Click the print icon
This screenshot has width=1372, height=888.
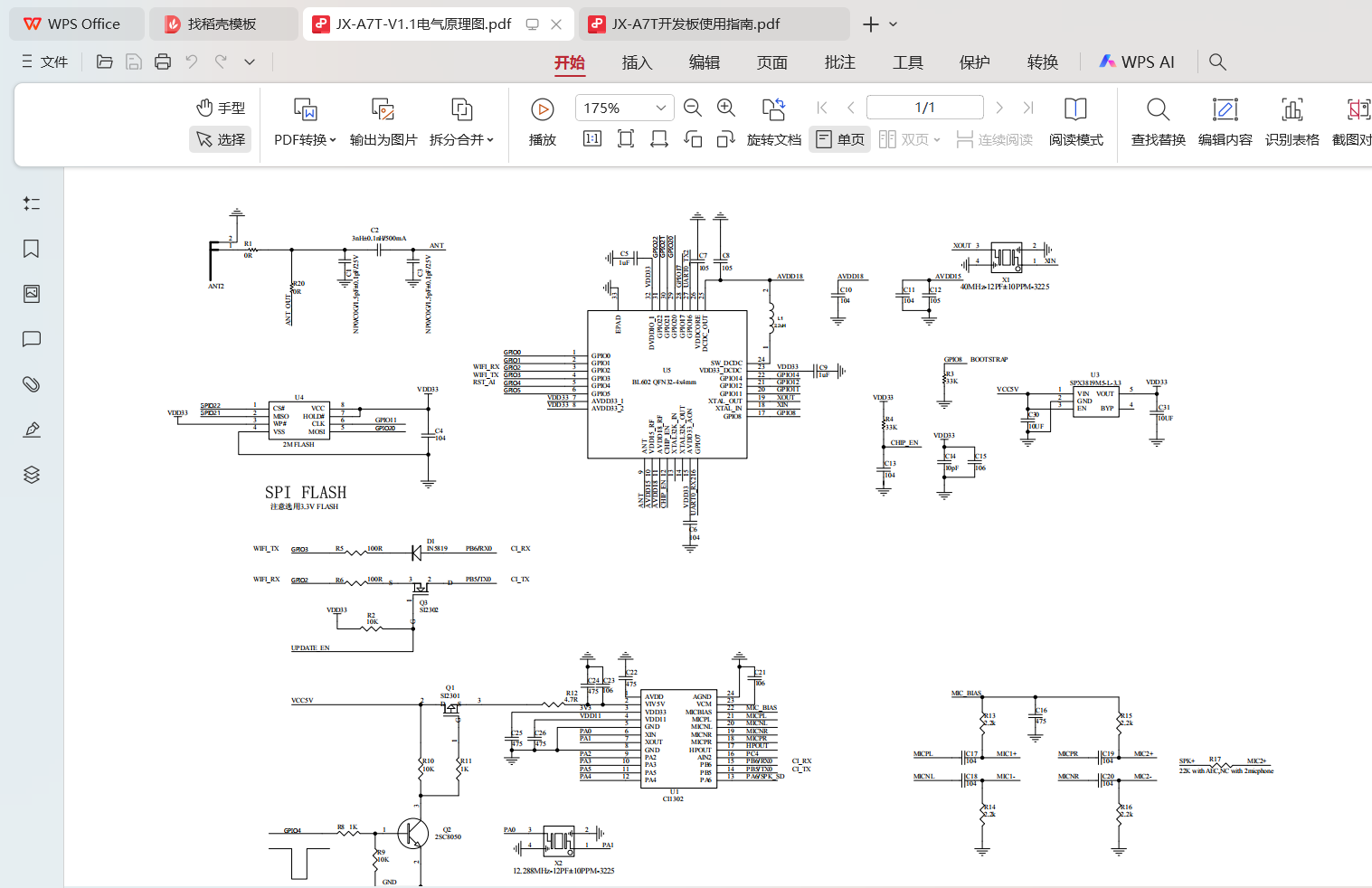[163, 61]
